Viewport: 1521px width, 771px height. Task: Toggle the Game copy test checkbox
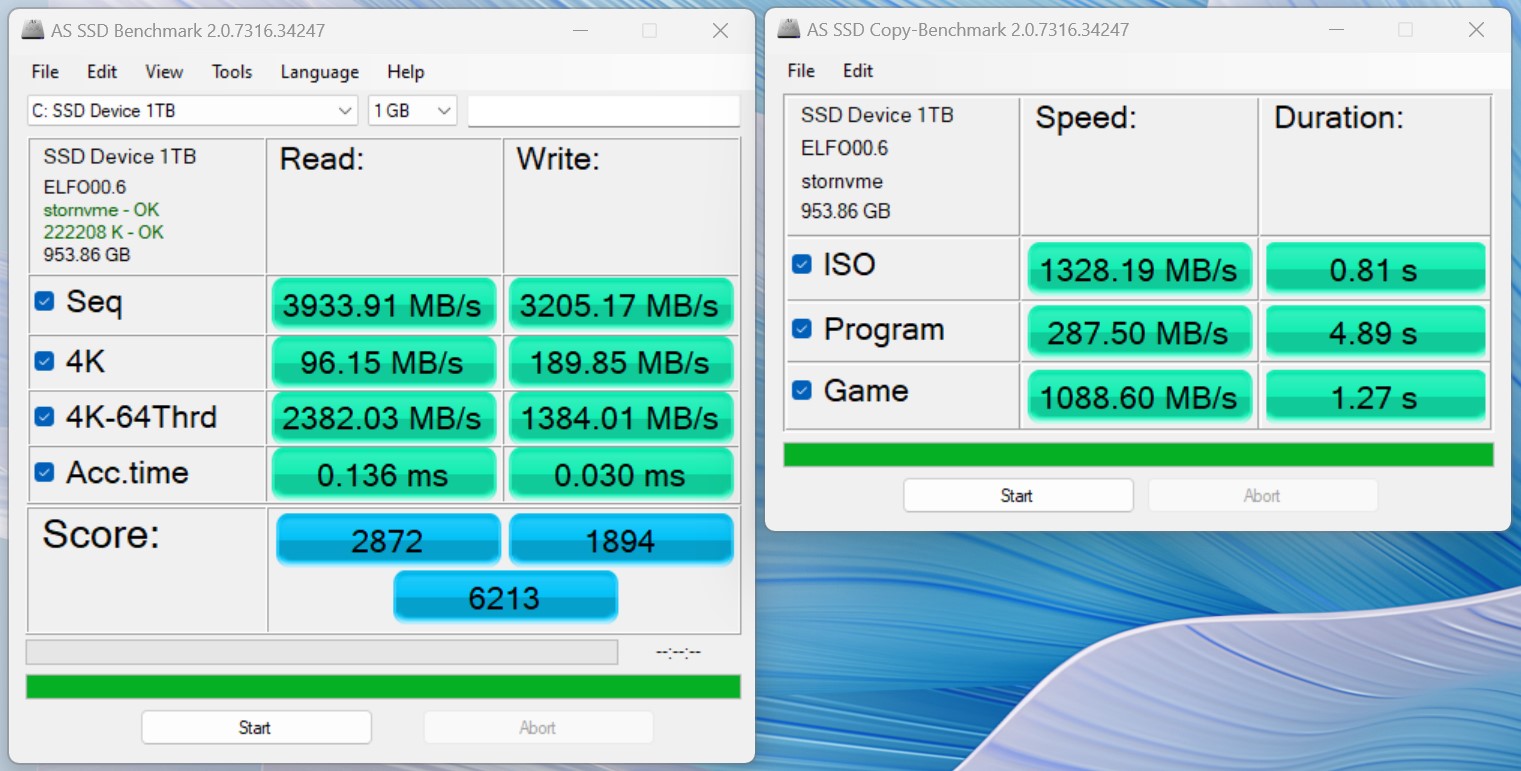tap(801, 390)
